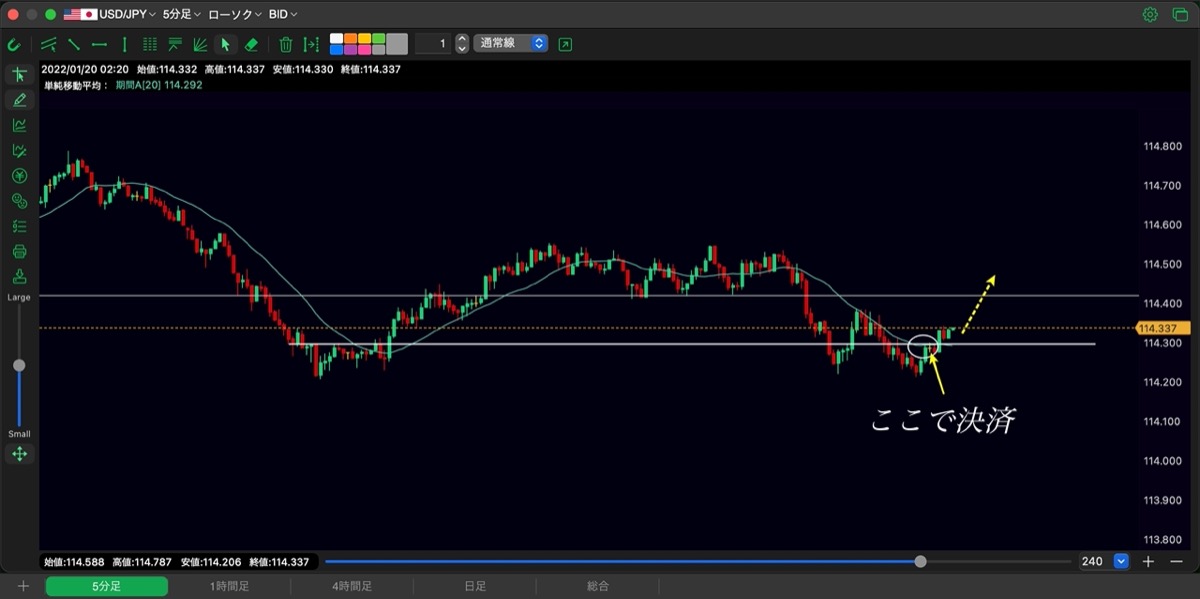The image size is (1200, 599).
Task: Choose the Fibonacci retracement grid tool
Action: coord(150,44)
